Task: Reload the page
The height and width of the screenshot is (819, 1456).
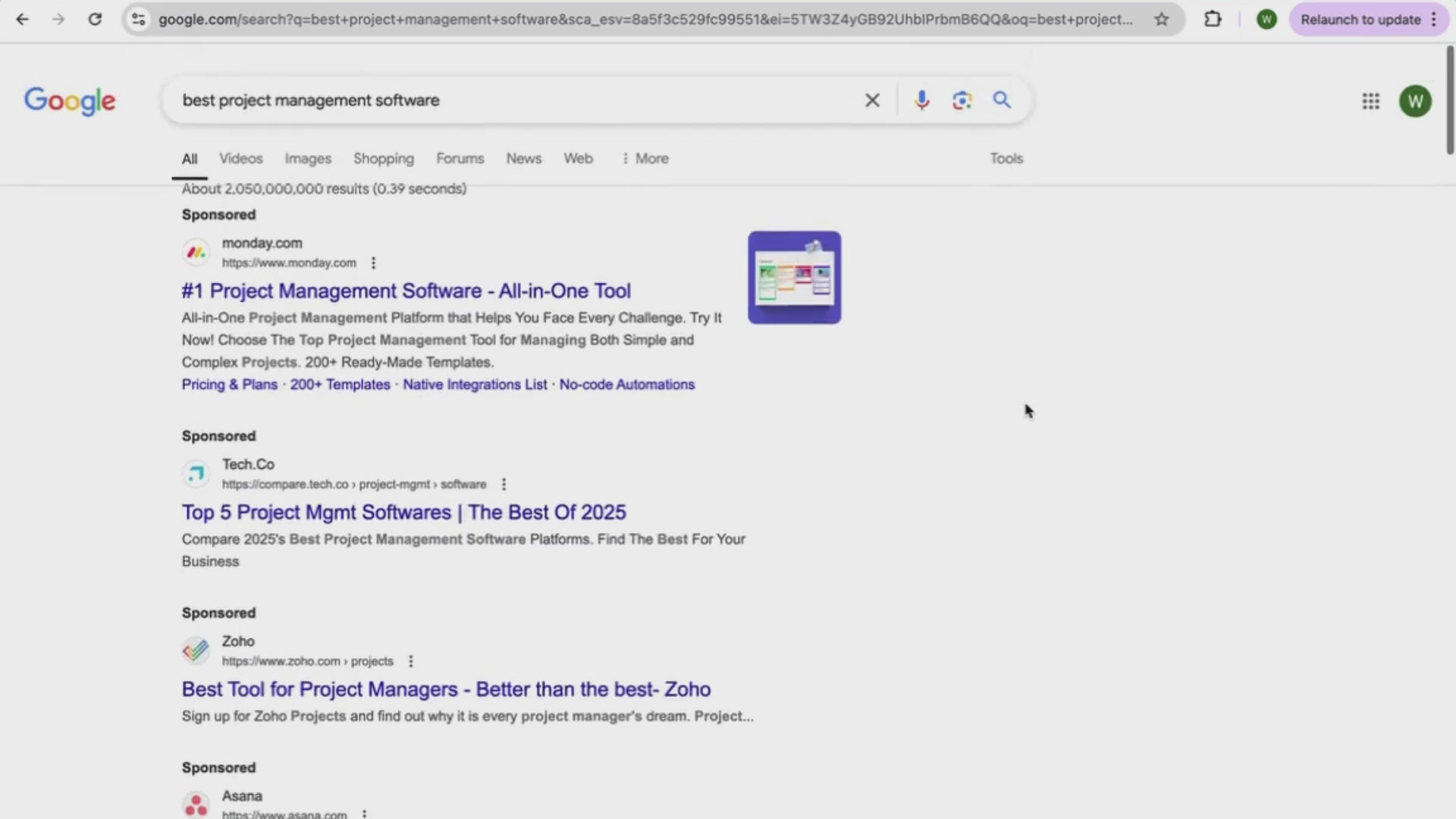Action: pos(95,20)
